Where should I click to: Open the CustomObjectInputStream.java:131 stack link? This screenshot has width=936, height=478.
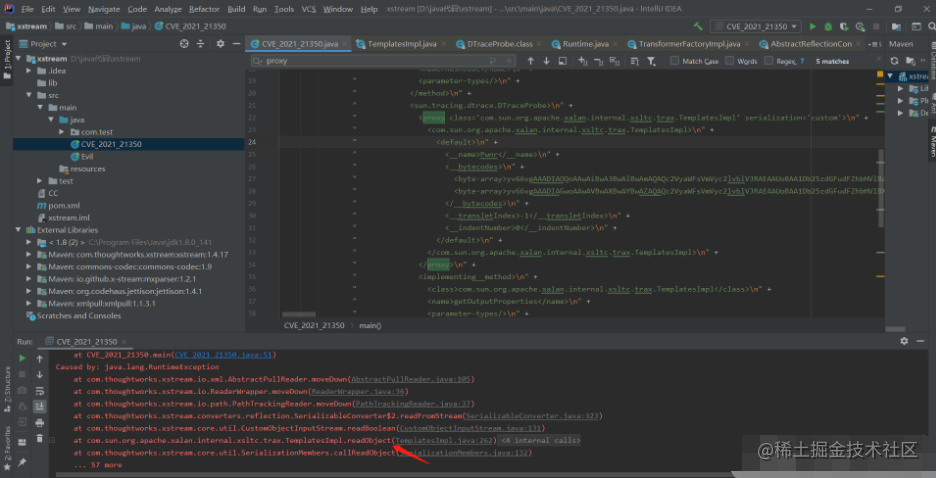470,428
